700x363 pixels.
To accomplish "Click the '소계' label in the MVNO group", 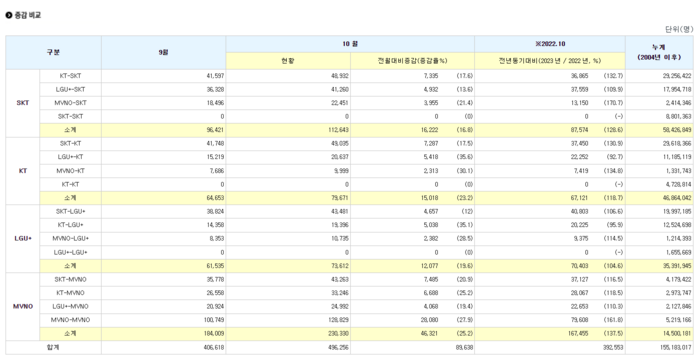I will (71, 334).
